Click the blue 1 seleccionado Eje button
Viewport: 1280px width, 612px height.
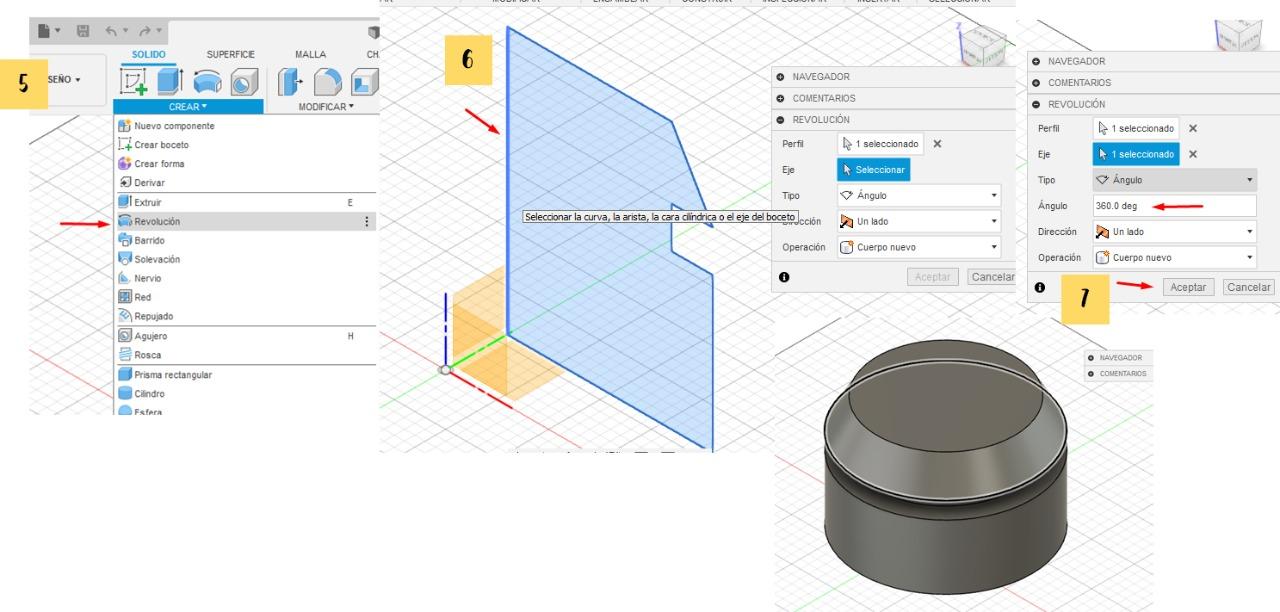coord(1136,154)
